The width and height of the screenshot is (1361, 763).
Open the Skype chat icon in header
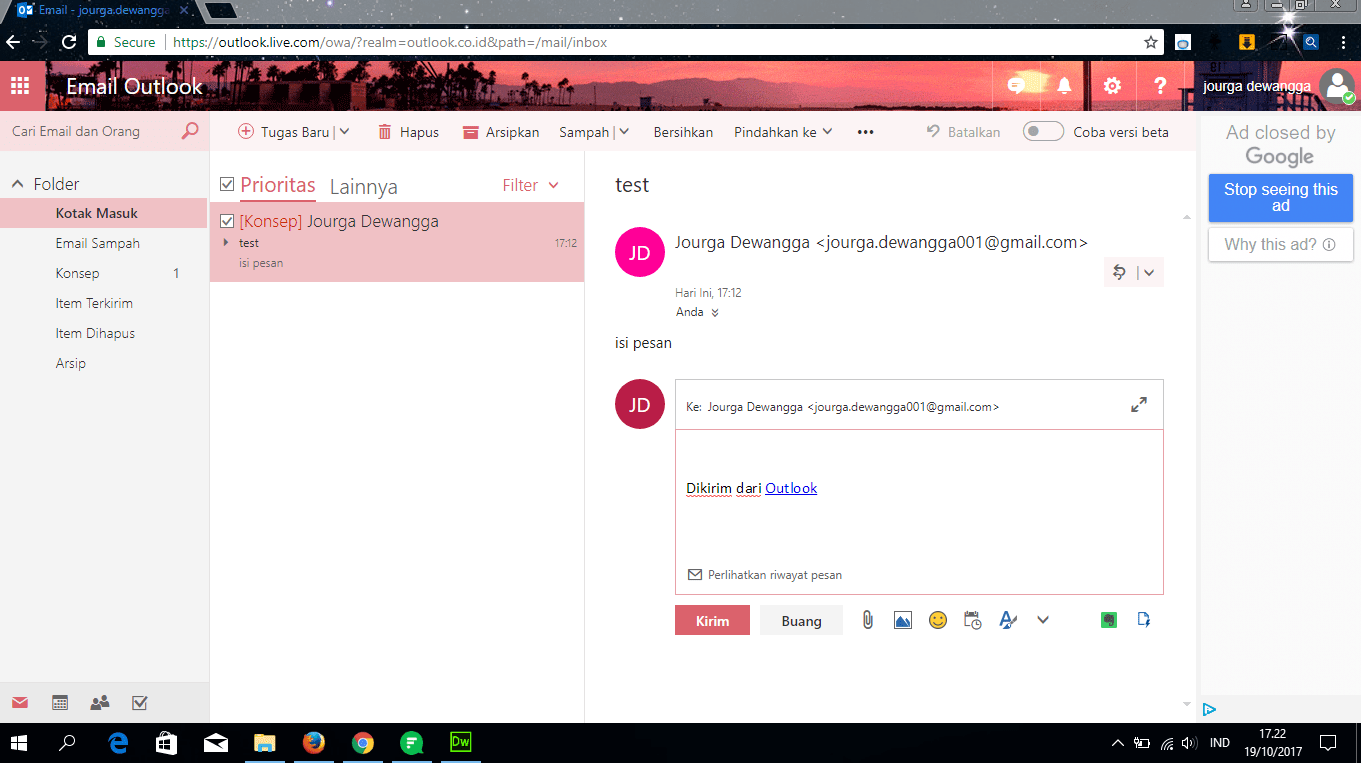point(1016,86)
